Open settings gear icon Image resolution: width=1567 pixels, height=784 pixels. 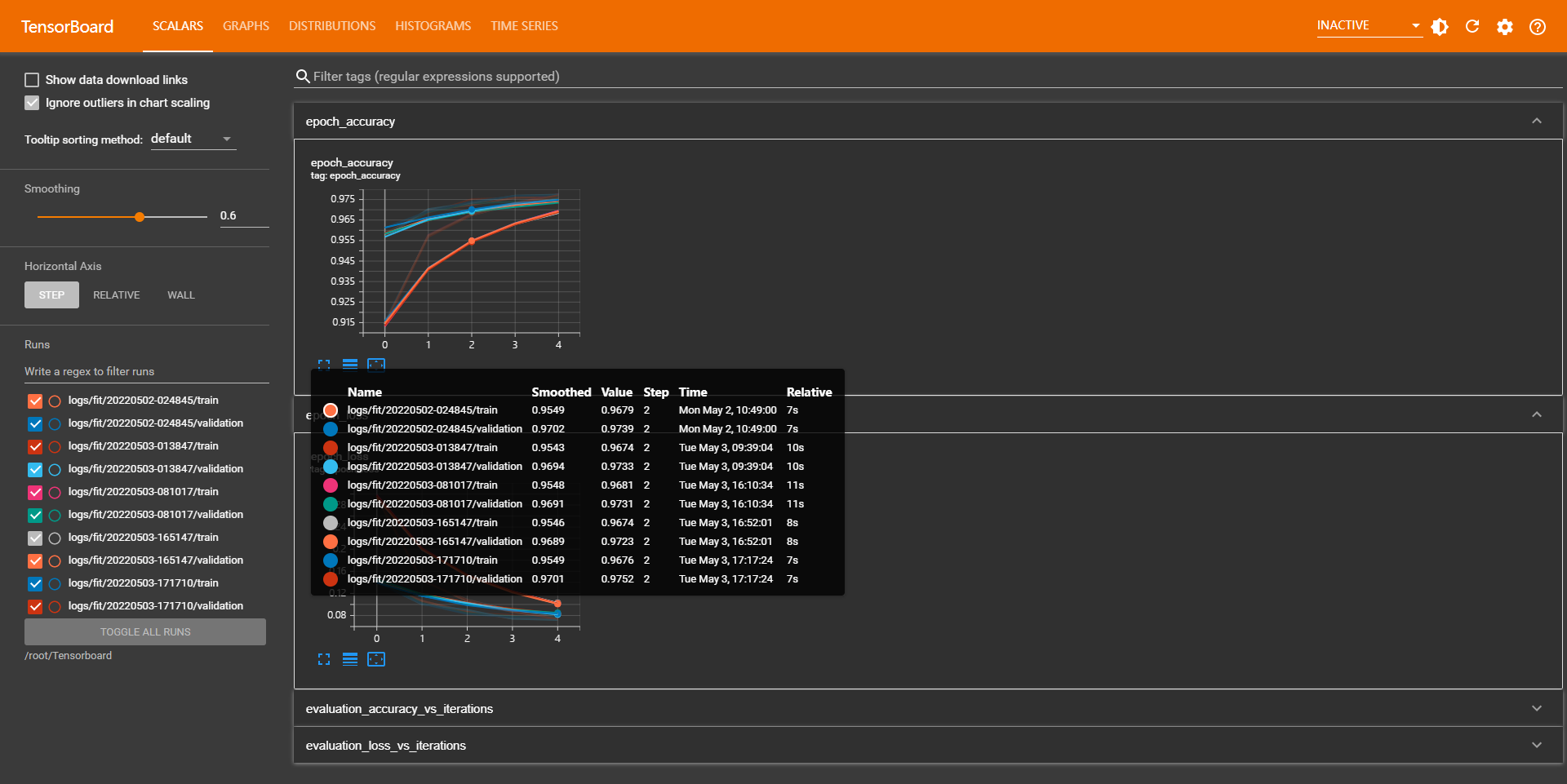(1505, 27)
